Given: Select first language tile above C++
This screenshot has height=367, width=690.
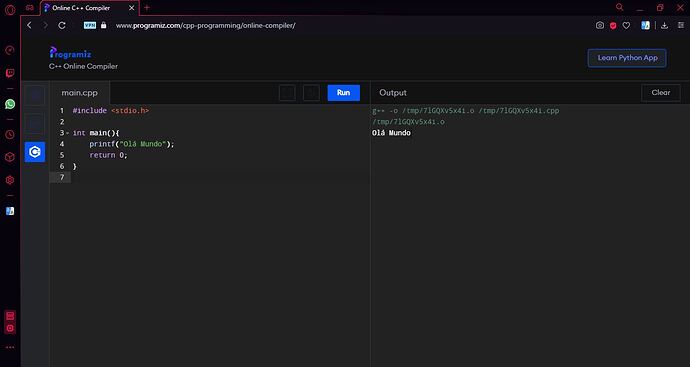Looking at the screenshot, I should pos(35,95).
